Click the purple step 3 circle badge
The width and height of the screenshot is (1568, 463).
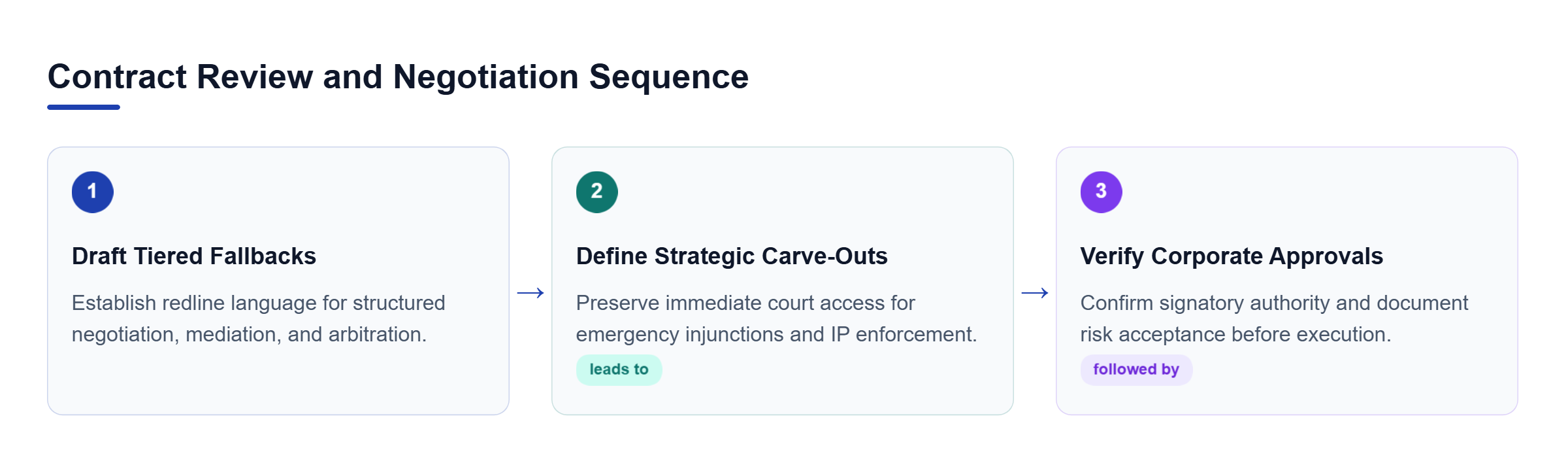point(1102,192)
